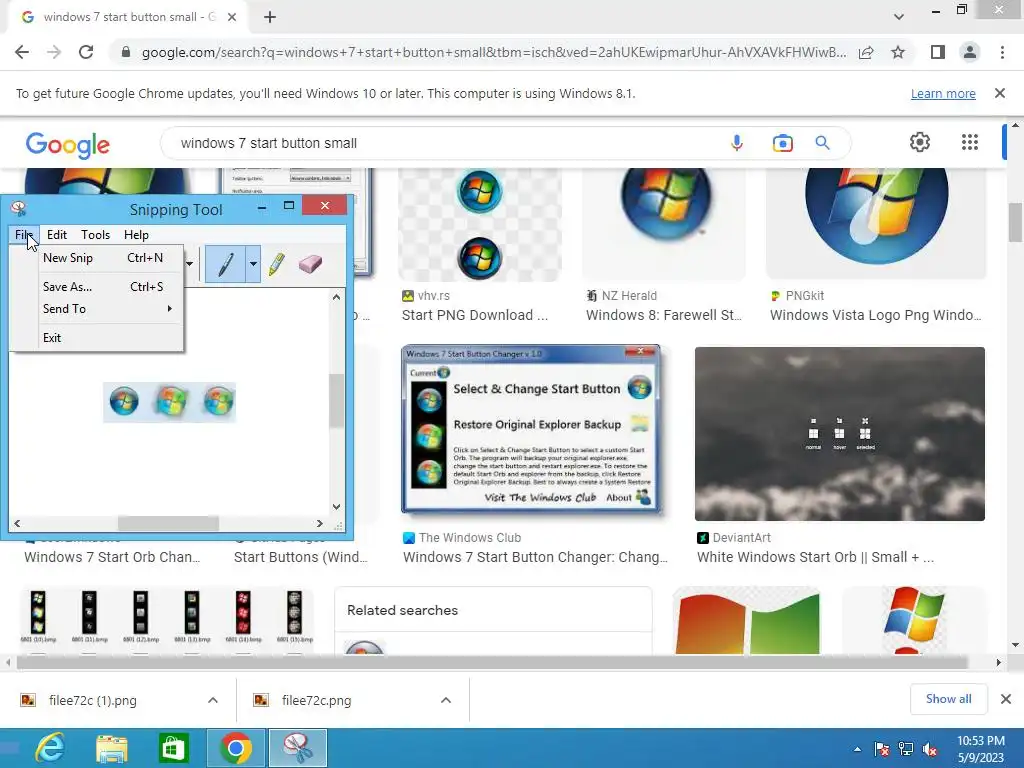This screenshot has height=768, width=1024.
Task: Open a new Chrome tab
Action: (270, 17)
